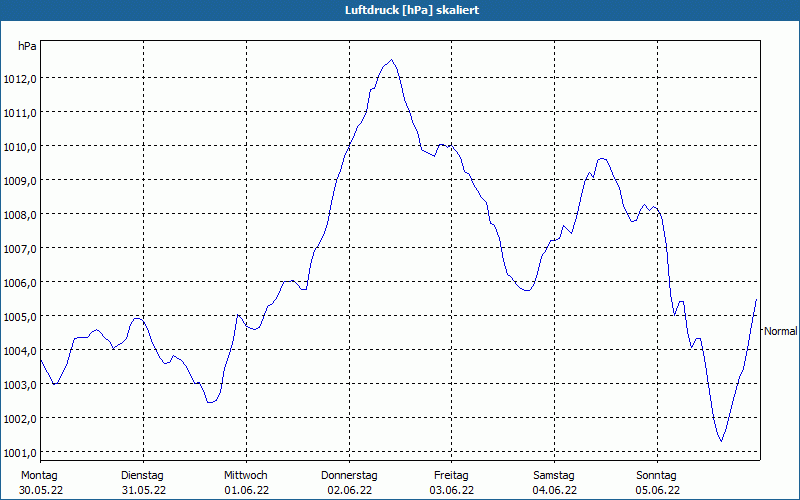Click the 'Sonntag' day label
Viewport: 800px width, 500px height.
tap(656, 476)
